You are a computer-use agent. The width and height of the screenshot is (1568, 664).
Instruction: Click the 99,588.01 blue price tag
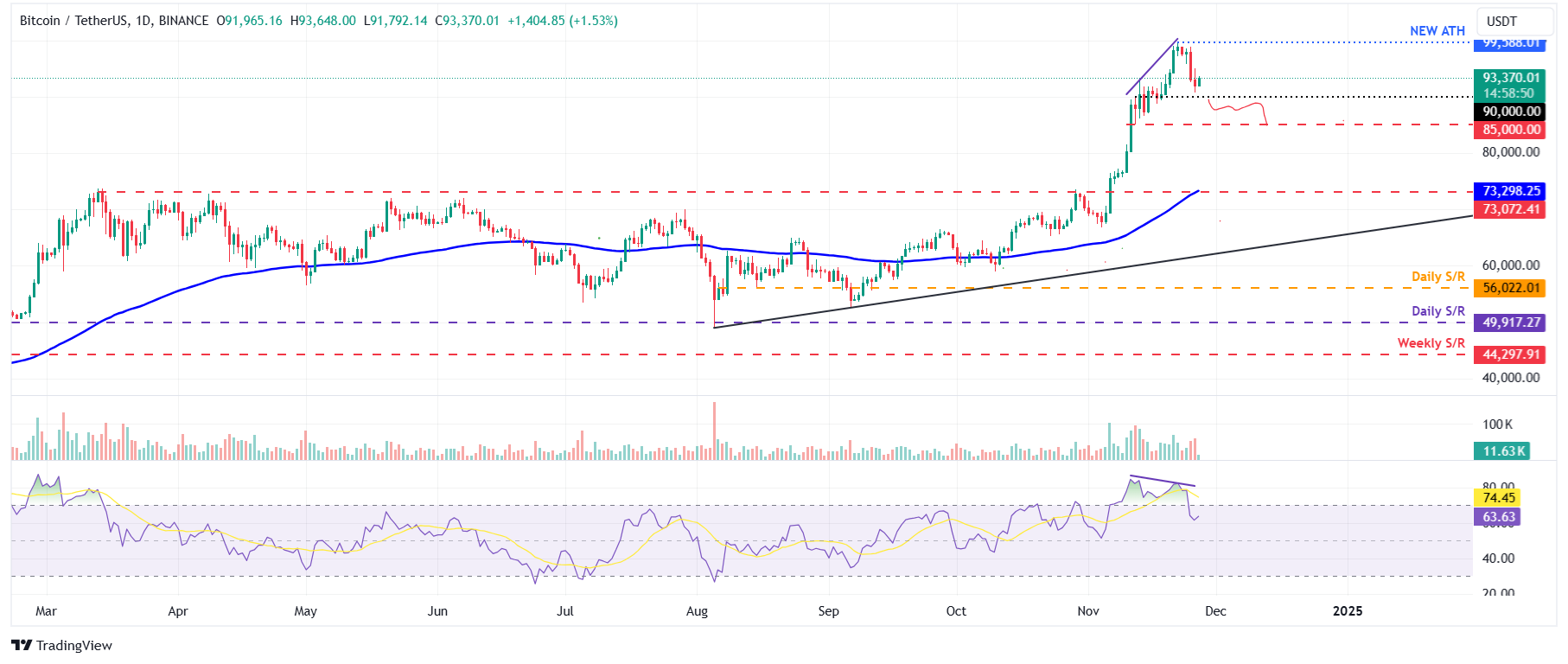(x=1510, y=43)
